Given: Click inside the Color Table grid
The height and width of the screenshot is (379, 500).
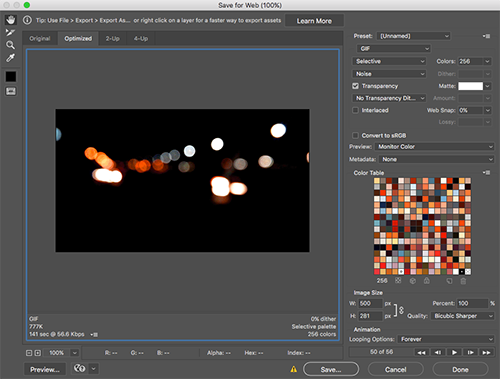Looking at the screenshot, I should tap(422, 226).
